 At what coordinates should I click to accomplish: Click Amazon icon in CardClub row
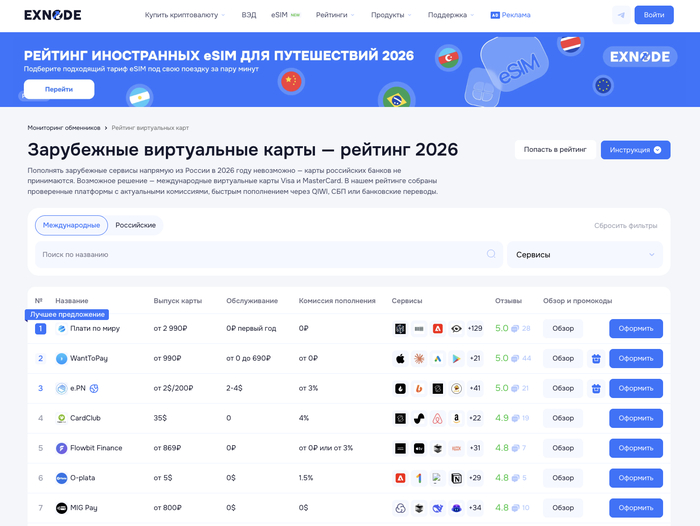456,418
